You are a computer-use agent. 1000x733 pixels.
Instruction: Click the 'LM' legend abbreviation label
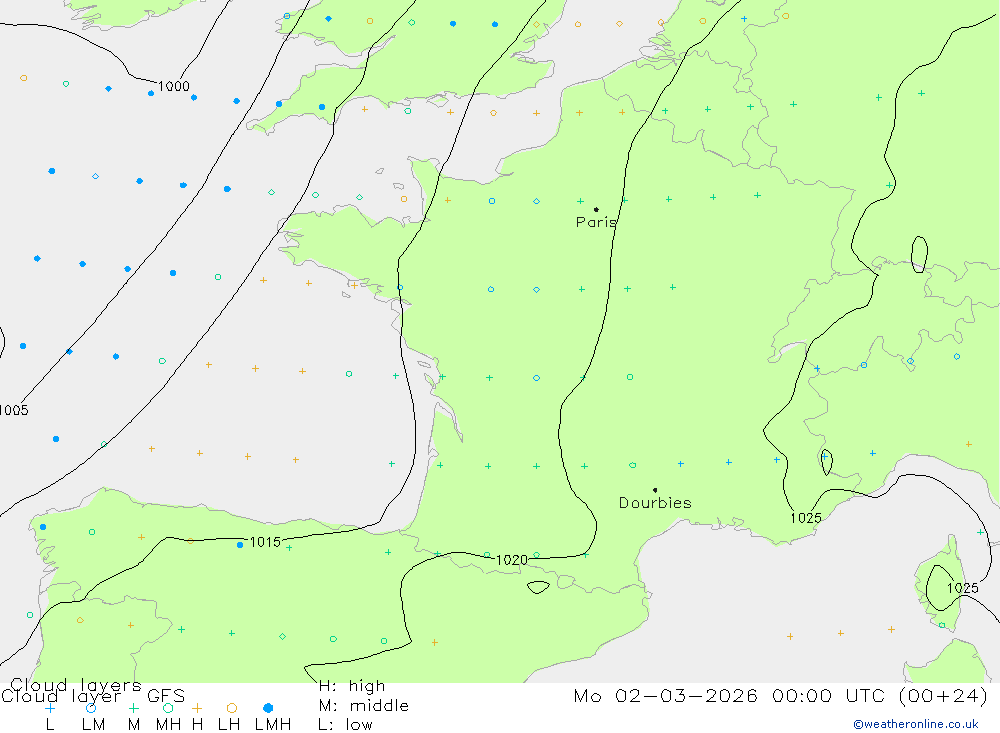tap(93, 725)
